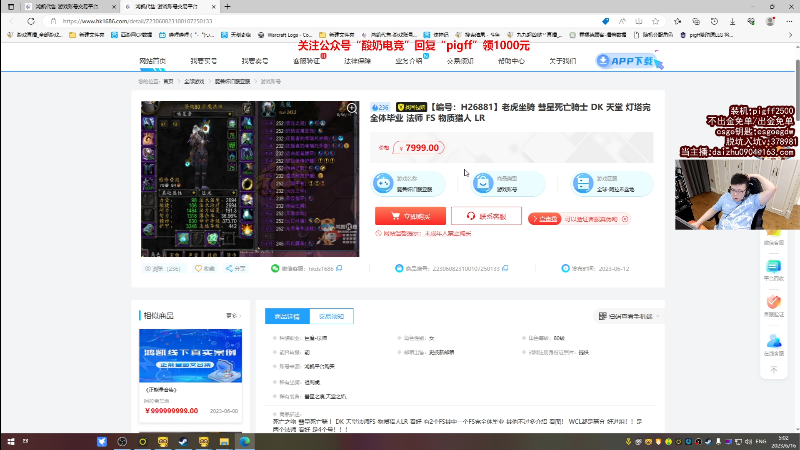Image resolution: width=800 pixels, height=450 pixels.
Task: Dismiss the red promo banner close icon
Action: tap(625, 219)
